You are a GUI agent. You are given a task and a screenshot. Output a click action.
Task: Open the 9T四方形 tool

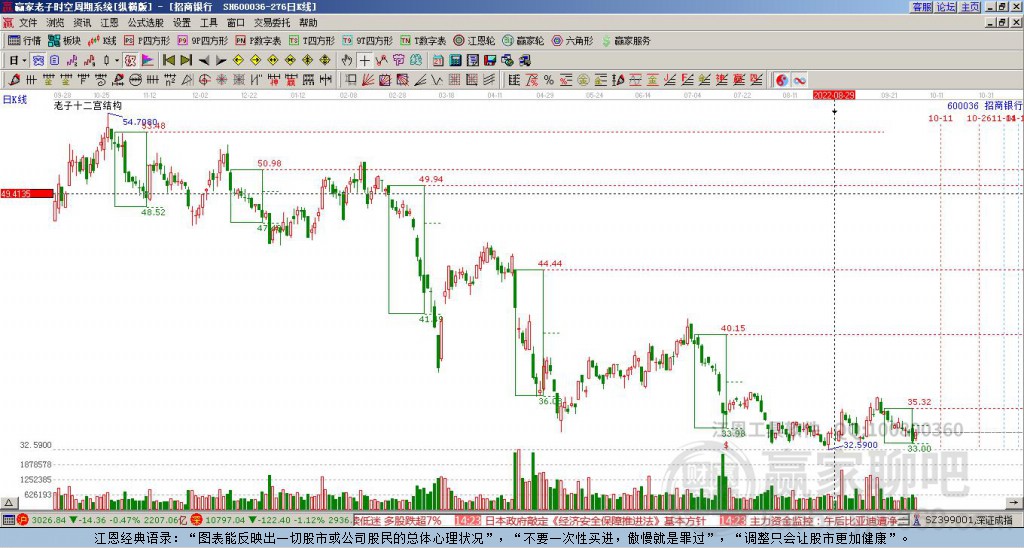pyautogui.click(x=367, y=40)
